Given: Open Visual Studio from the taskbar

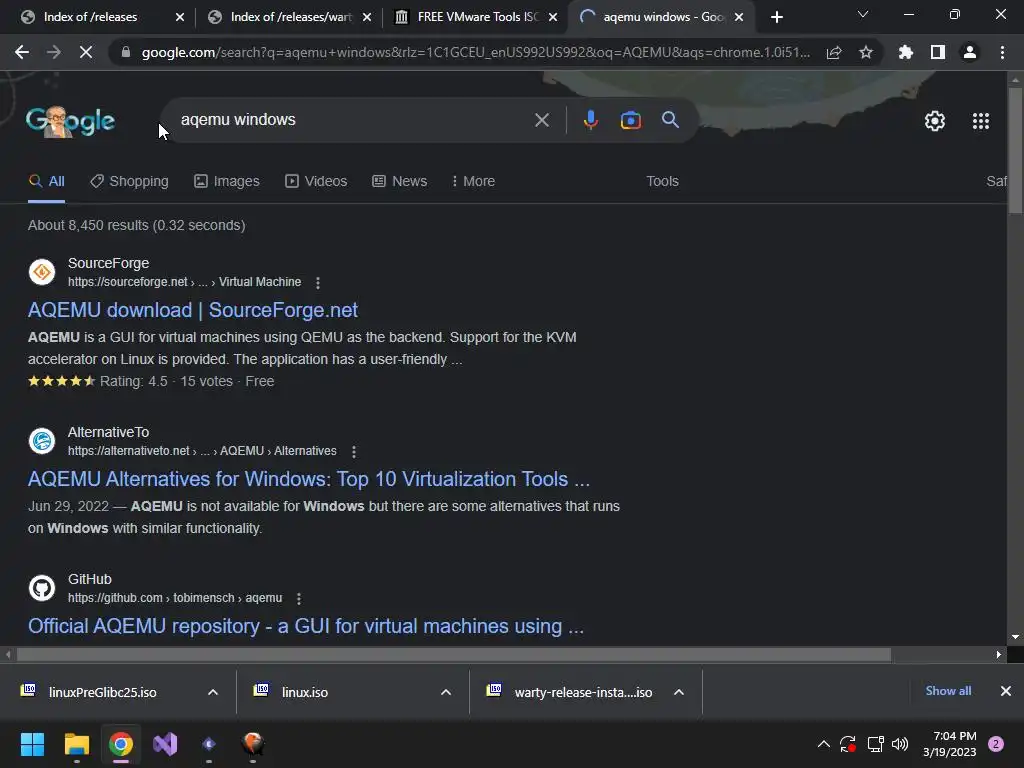Looking at the screenshot, I should (x=165, y=744).
